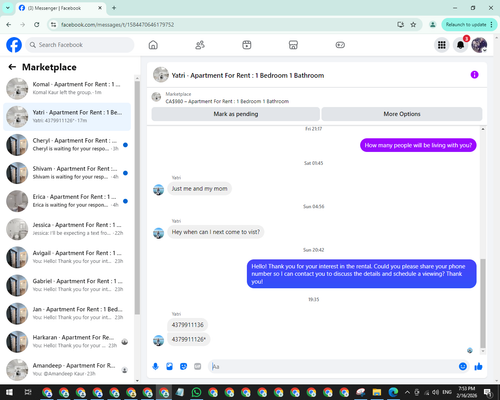
Task: Open Avigail apartment conversation
Action: pyautogui.click(x=67, y=257)
